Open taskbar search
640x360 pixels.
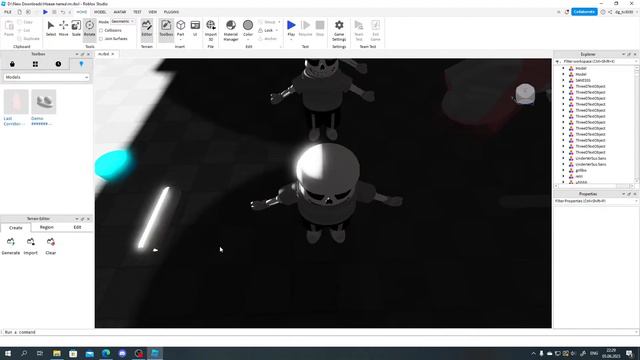coord(24,353)
